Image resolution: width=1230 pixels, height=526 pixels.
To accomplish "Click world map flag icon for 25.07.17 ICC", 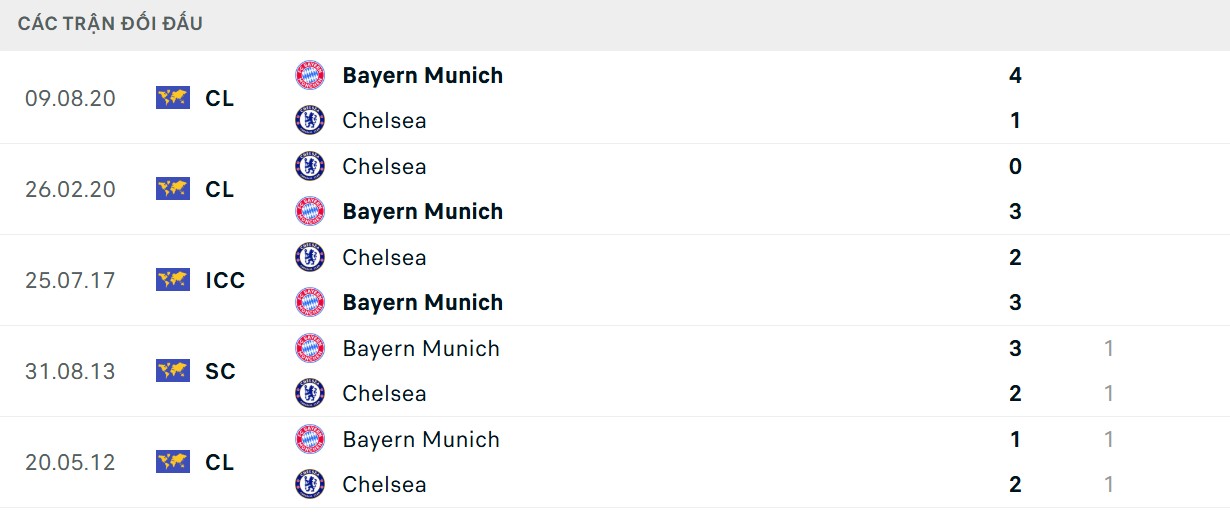I will tap(173, 280).
